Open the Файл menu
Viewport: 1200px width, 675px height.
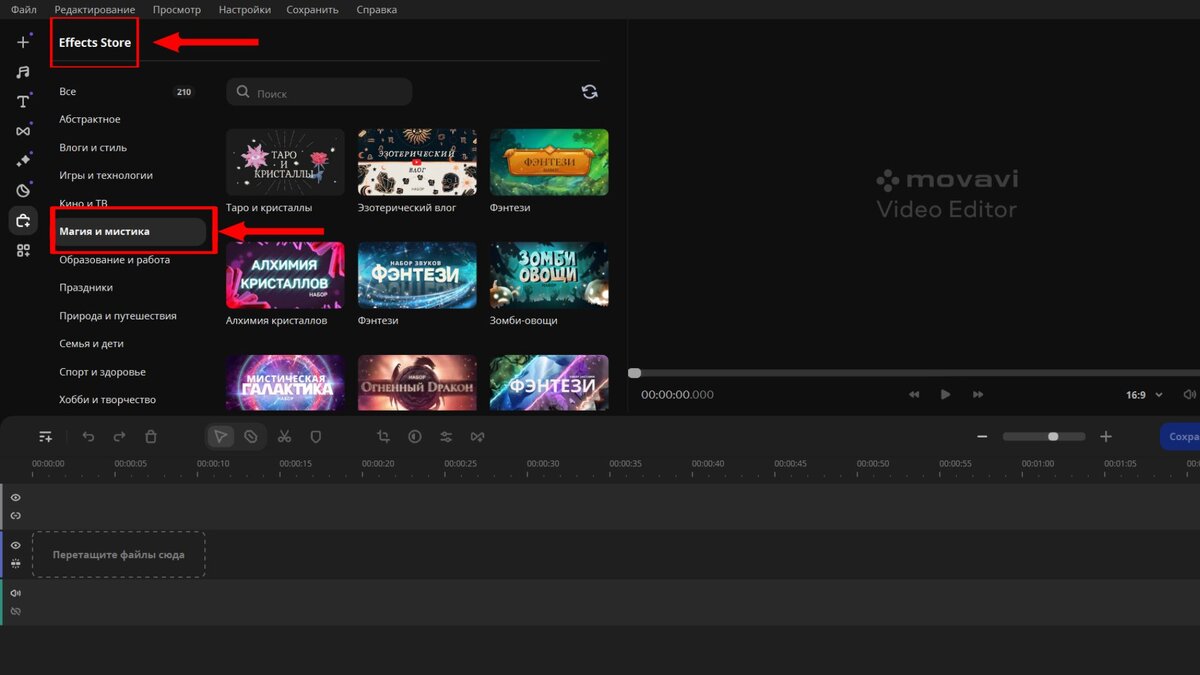point(23,9)
